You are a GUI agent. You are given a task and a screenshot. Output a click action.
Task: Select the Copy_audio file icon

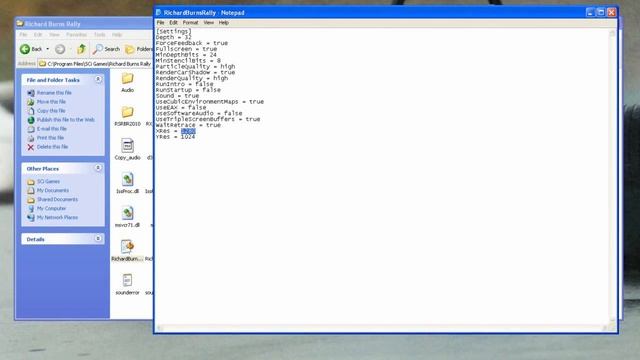[127, 146]
